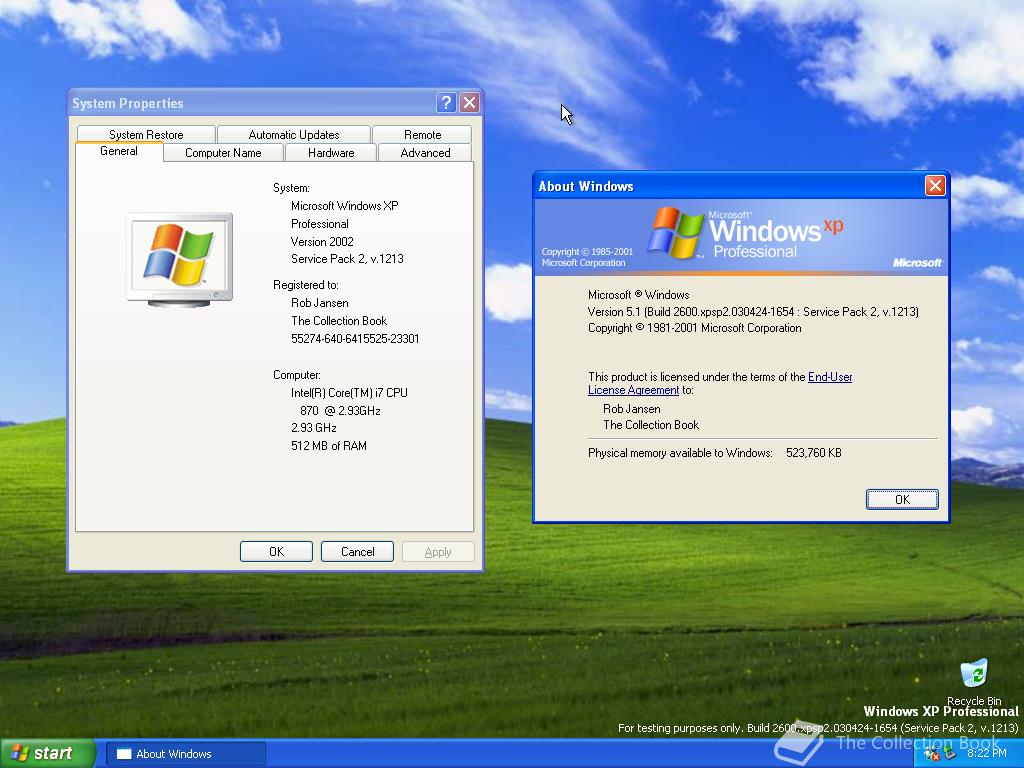Click the "2.93 GHz" speed text
The width and height of the screenshot is (1024, 768).
pos(313,428)
